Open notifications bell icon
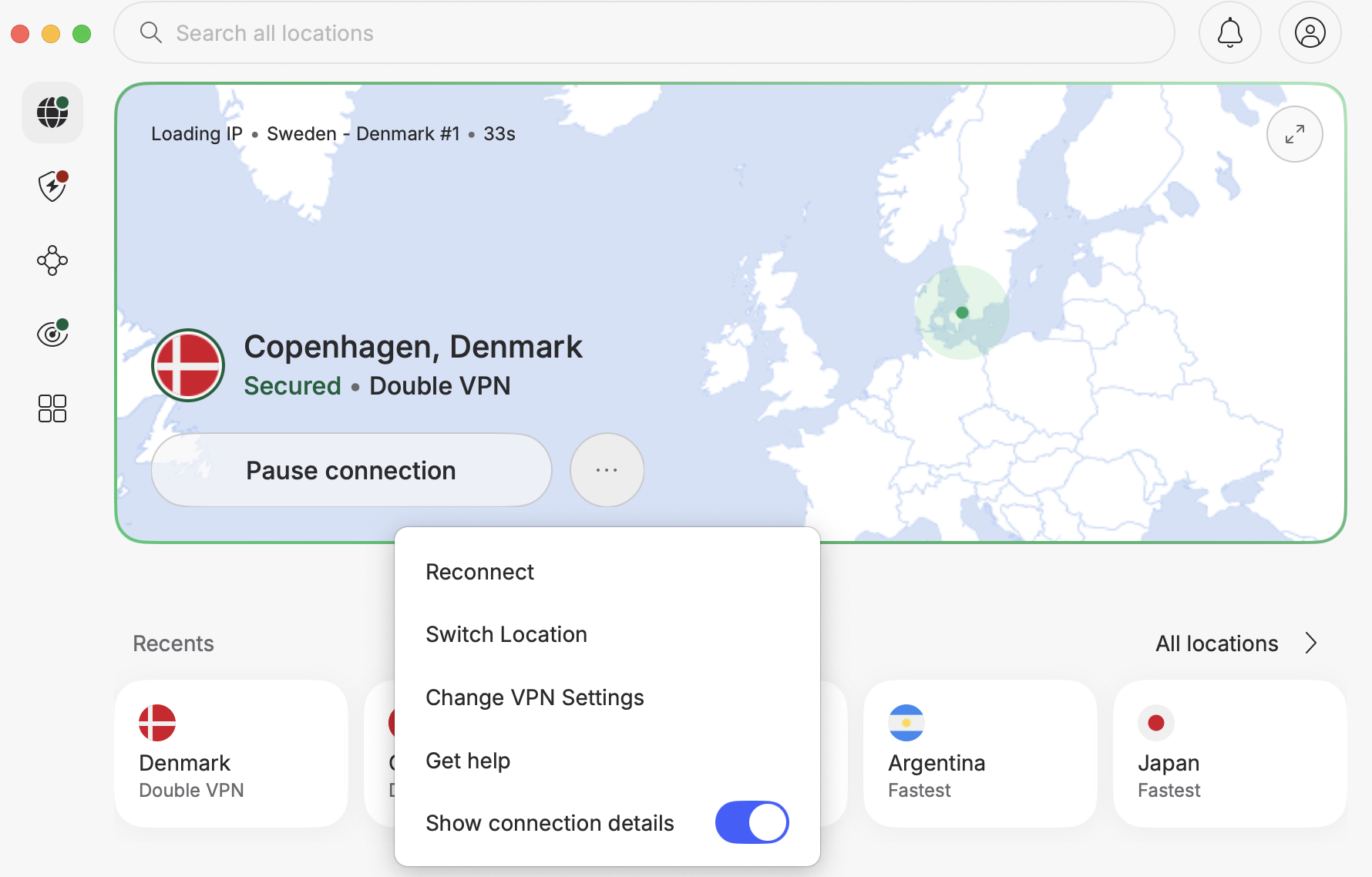 pyautogui.click(x=1230, y=32)
